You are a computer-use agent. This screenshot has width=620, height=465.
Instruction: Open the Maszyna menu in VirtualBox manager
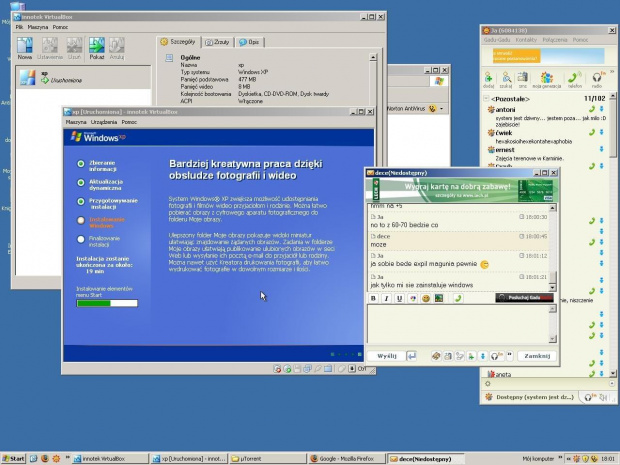coord(38,27)
